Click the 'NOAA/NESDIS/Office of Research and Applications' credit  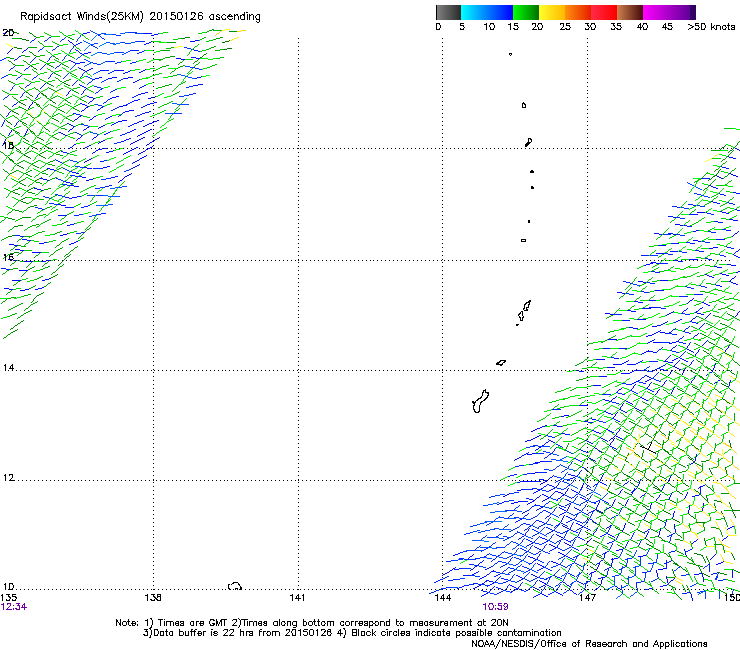point(589,644)
